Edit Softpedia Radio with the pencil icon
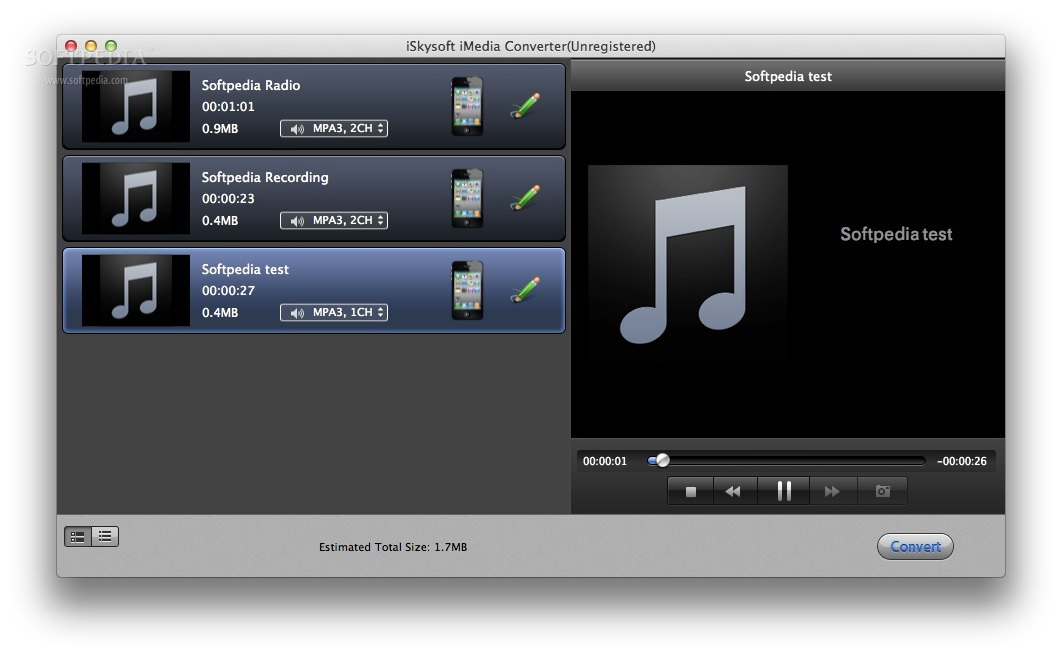This screenshot has height=656, width=1062. coord(526,106)
